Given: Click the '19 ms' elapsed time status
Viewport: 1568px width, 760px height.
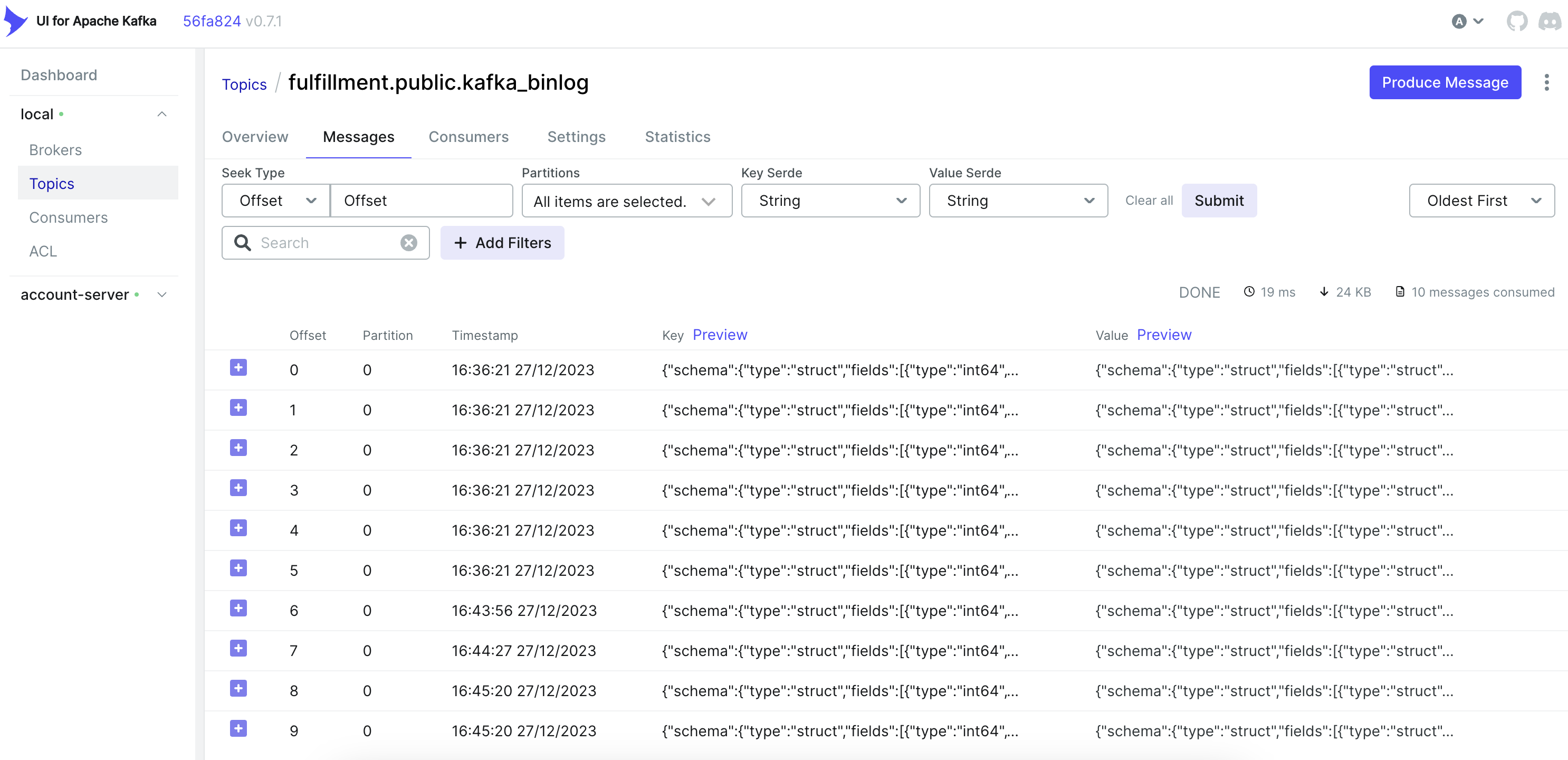Looking at the screenshot, I should 1269,292.
